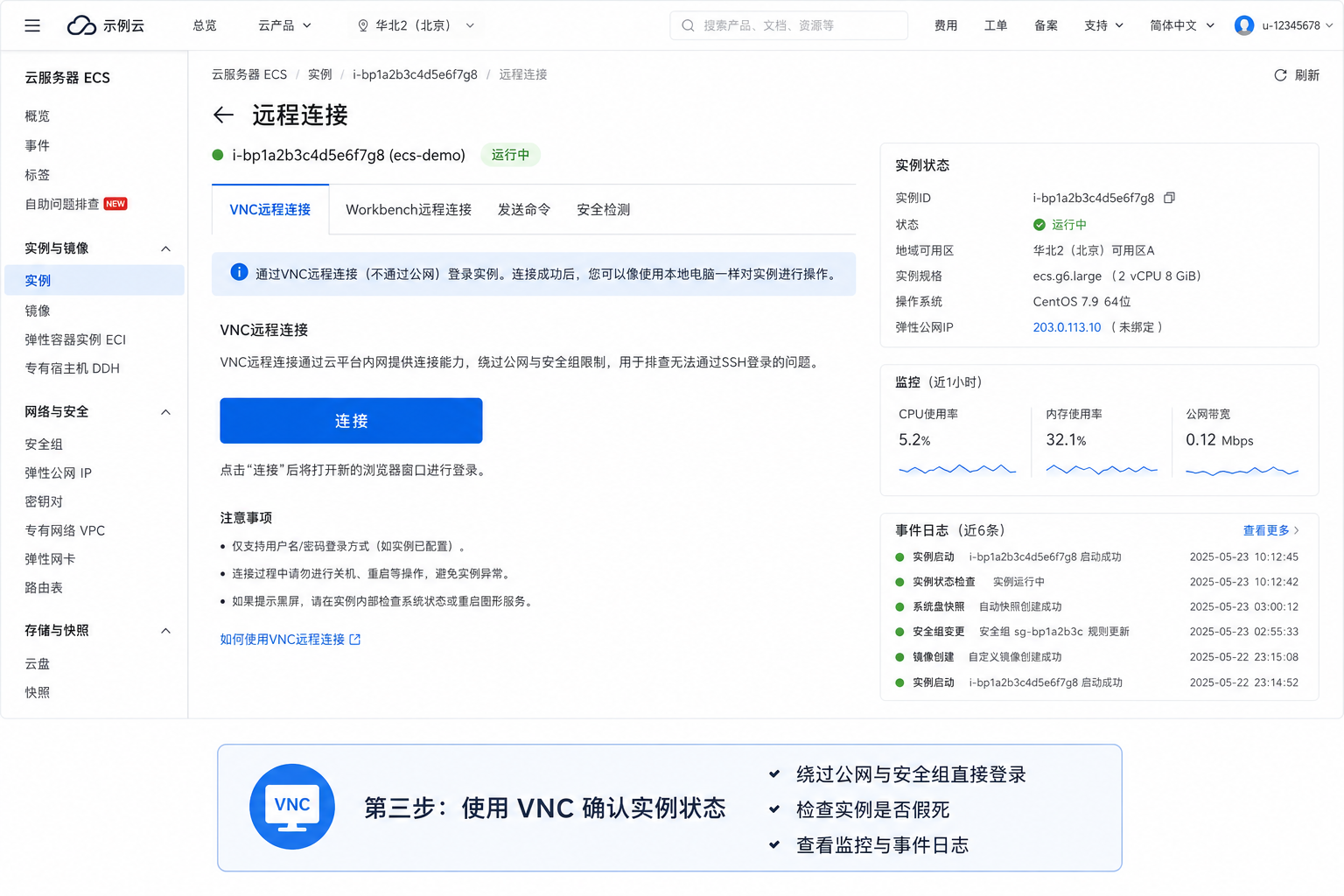Click the NEW badge on 自助问题排查
The image size is (1344, 896).
tap(115, 204)
